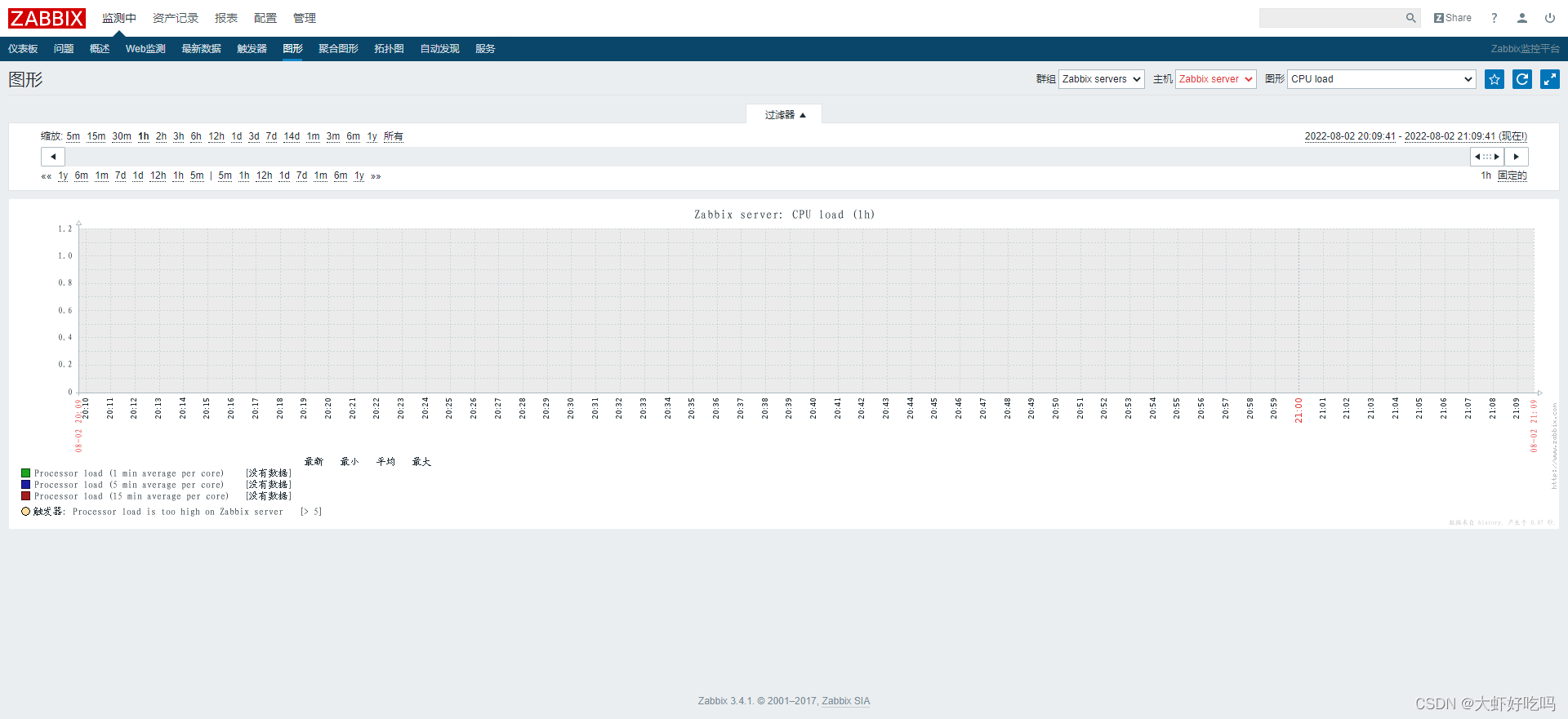Open the 监测中 main menu
Screen dimensions: 1568x719
(x=119, y=18)
